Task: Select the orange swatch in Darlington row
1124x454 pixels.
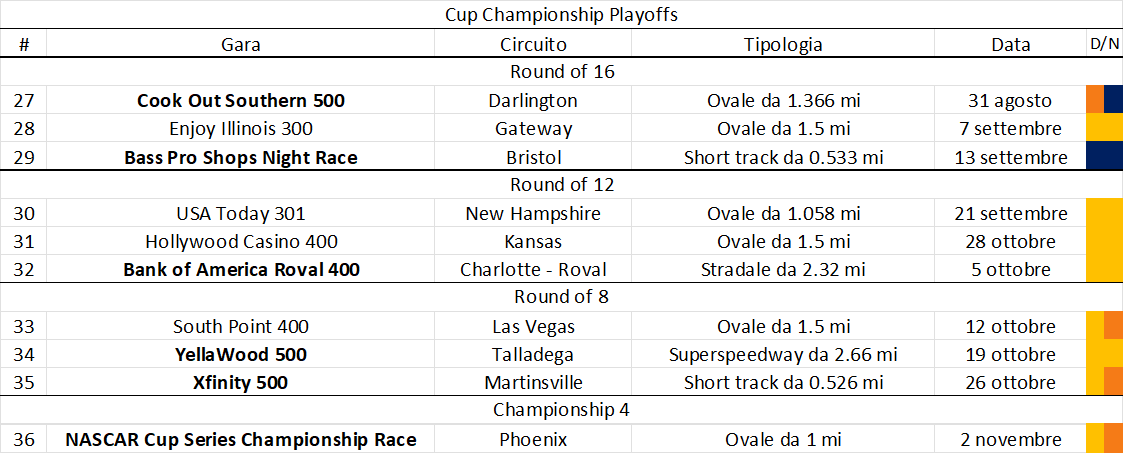Action: click(x=1095, y=100)
